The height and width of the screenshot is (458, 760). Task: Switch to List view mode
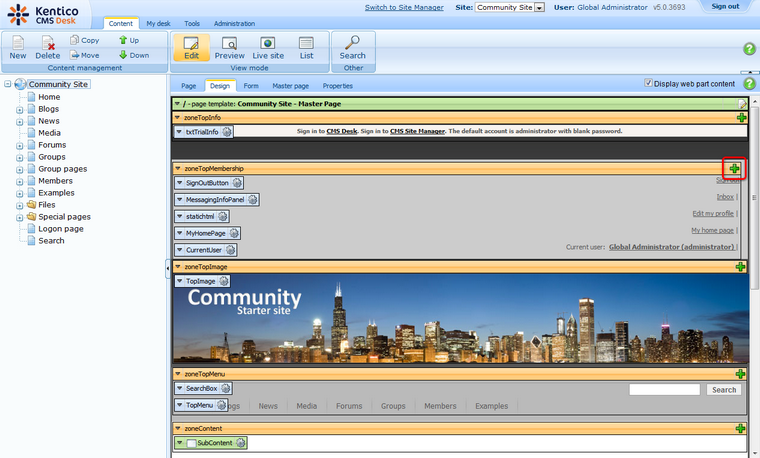coord(306,47)
